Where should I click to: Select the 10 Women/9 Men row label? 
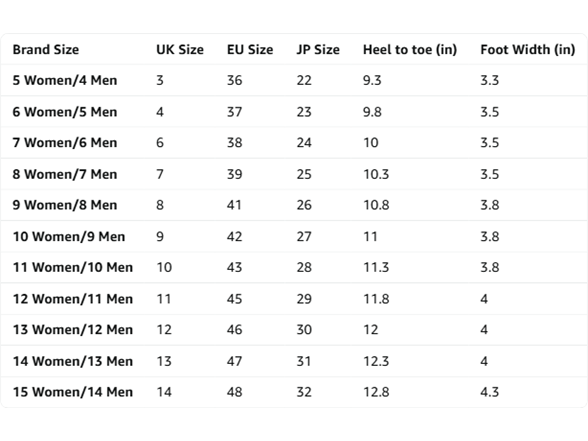pos(69,237)
